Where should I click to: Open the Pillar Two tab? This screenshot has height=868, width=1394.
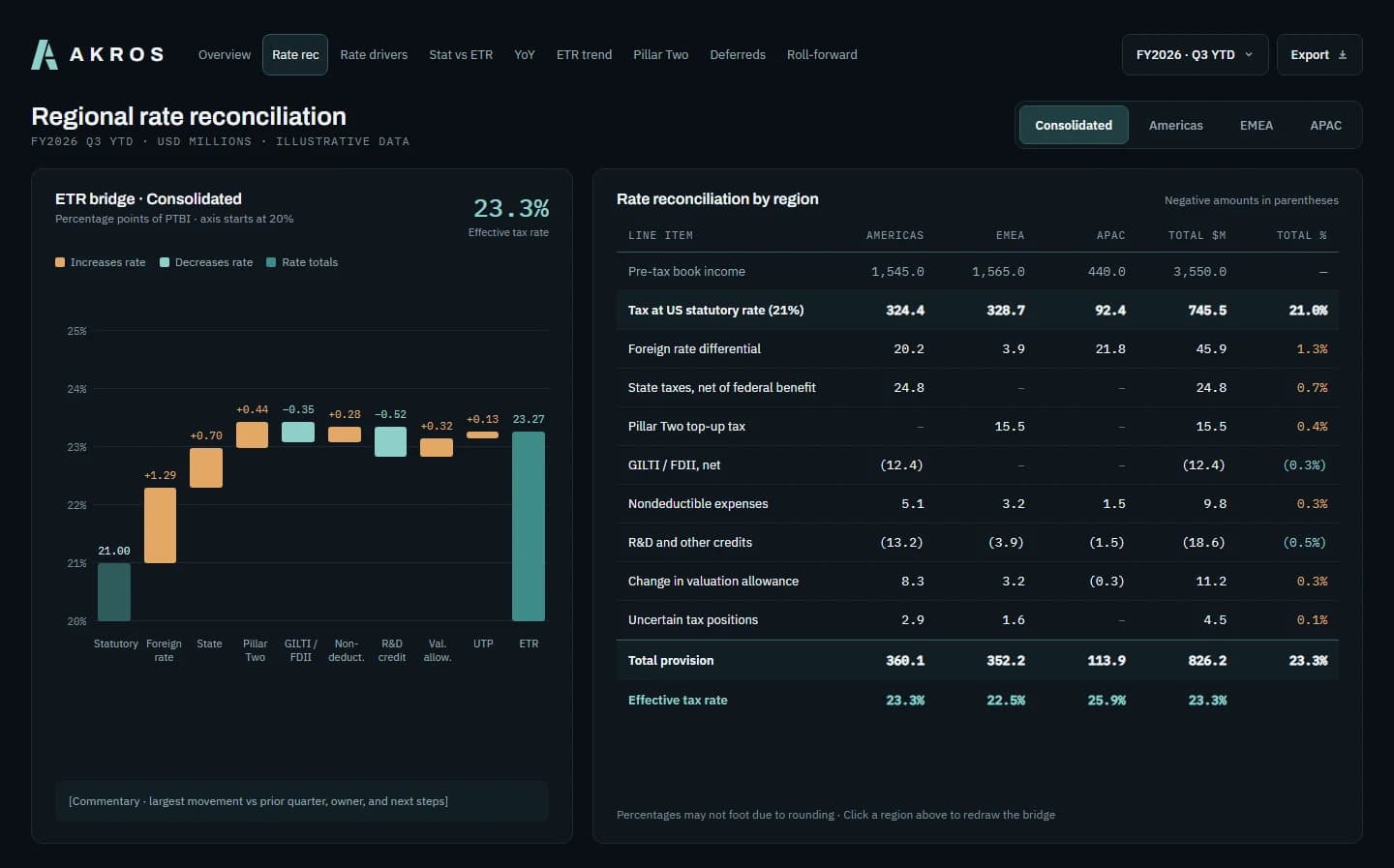660,54
